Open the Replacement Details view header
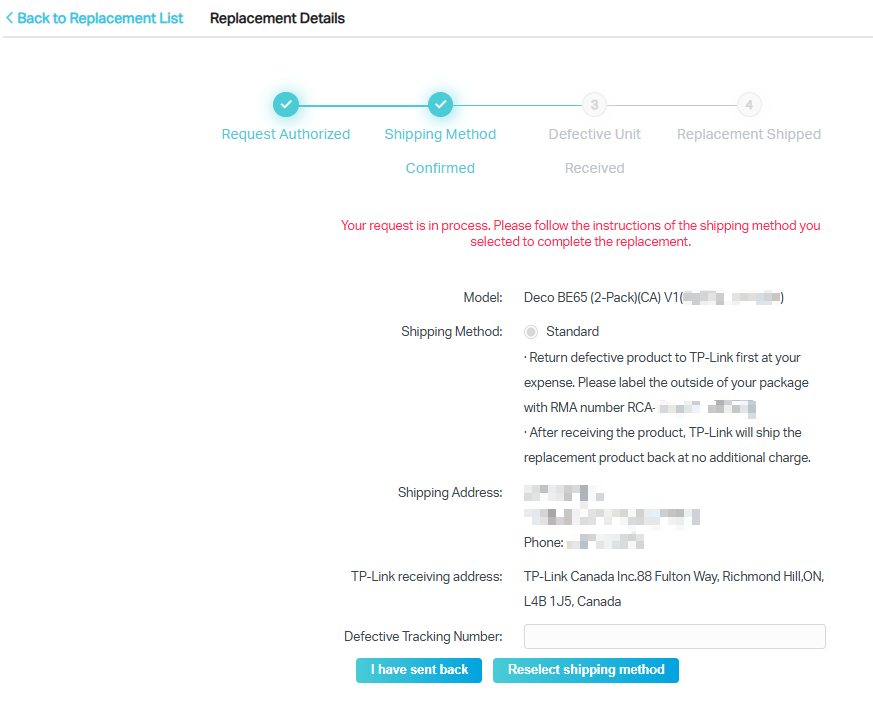The width and height of the screenshot is (873, 702). (277, 18)
